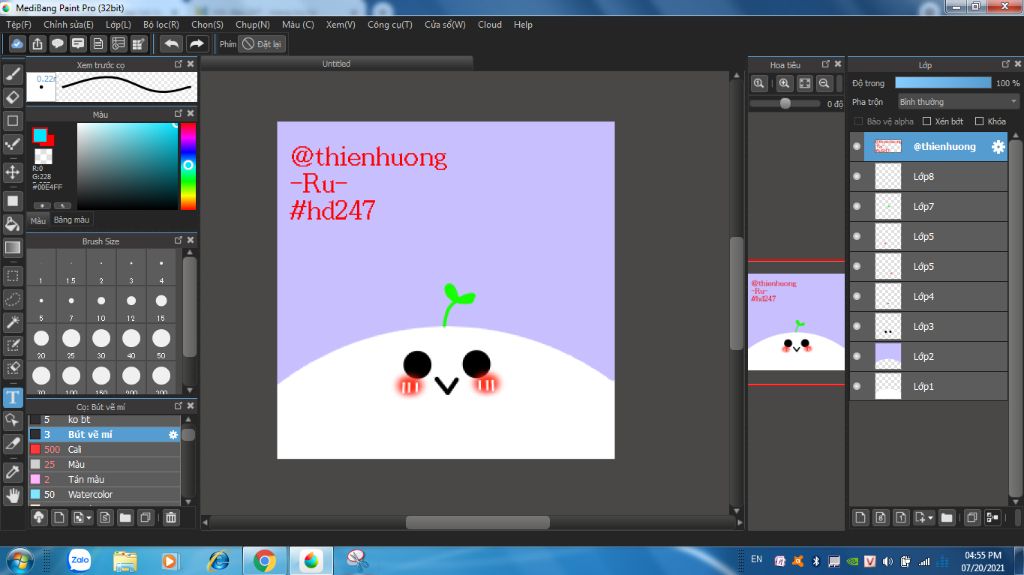
Task: Open the Công cụ(T) menu
Action: (x=390, y=25)
